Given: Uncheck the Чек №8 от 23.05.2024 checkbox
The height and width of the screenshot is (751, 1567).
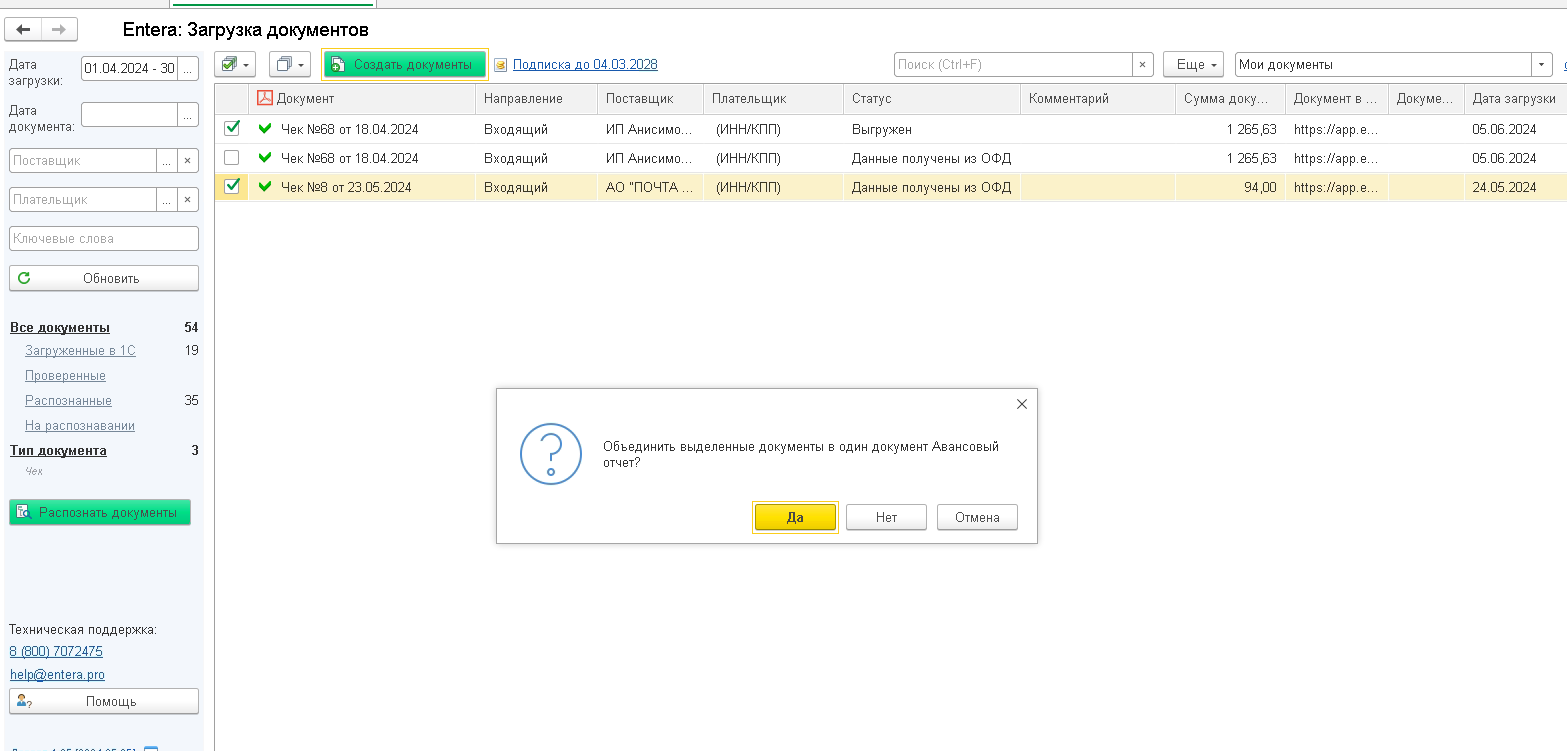Looking at the screenshot, I should pos(232,186).
